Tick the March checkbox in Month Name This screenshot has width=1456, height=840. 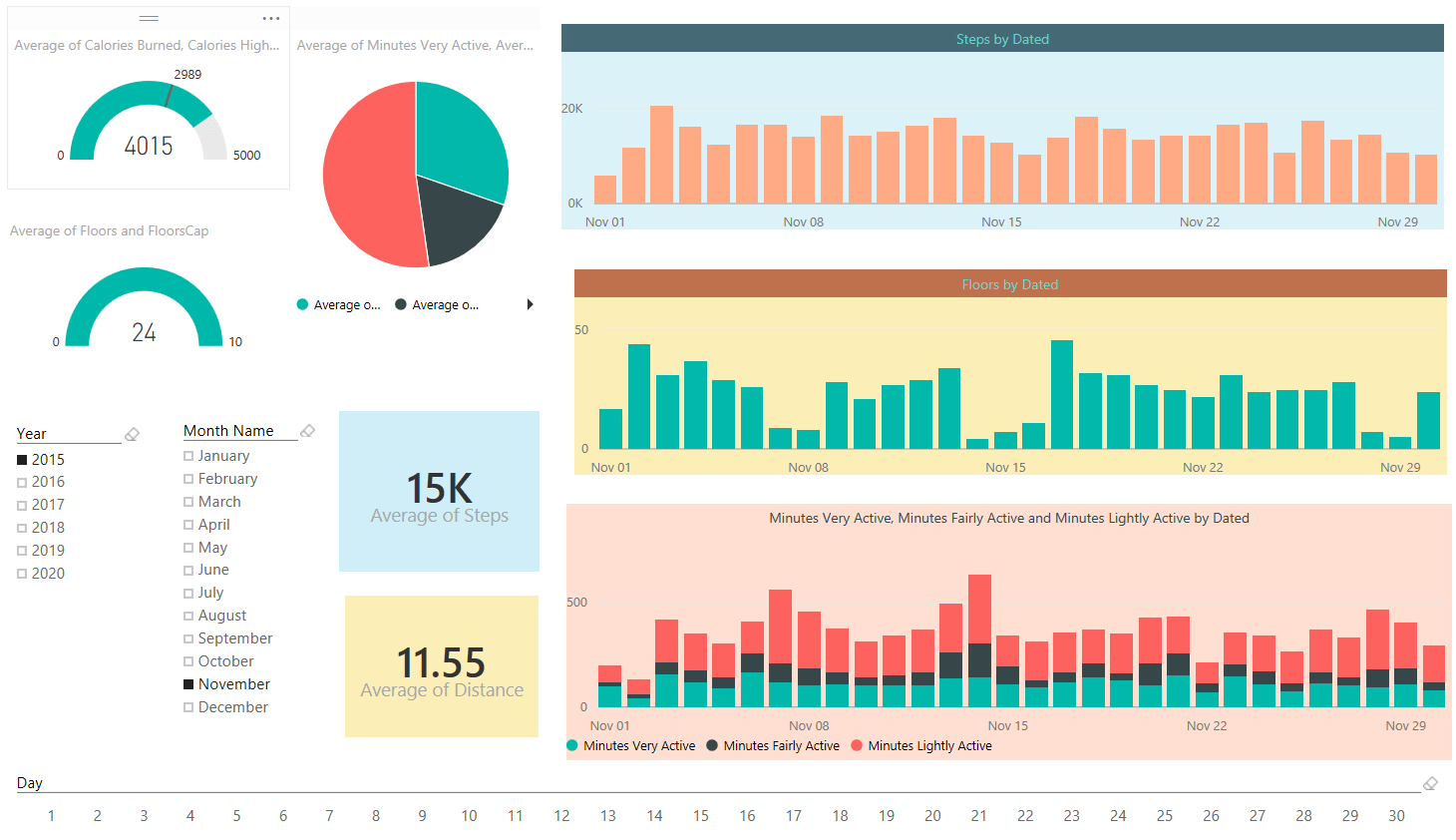(x=188, y=502)
